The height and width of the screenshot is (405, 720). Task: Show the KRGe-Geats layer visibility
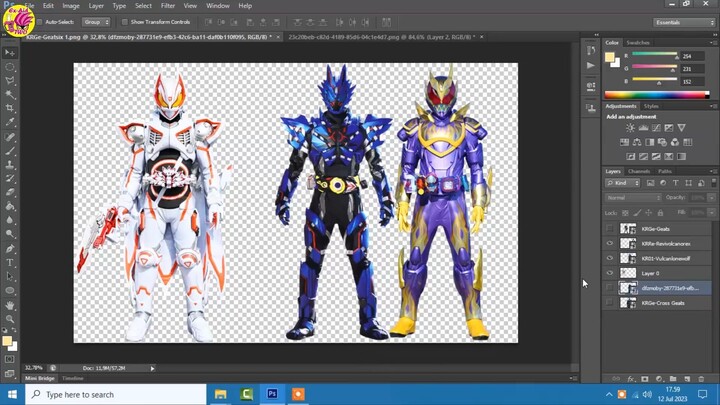[609, 229]
